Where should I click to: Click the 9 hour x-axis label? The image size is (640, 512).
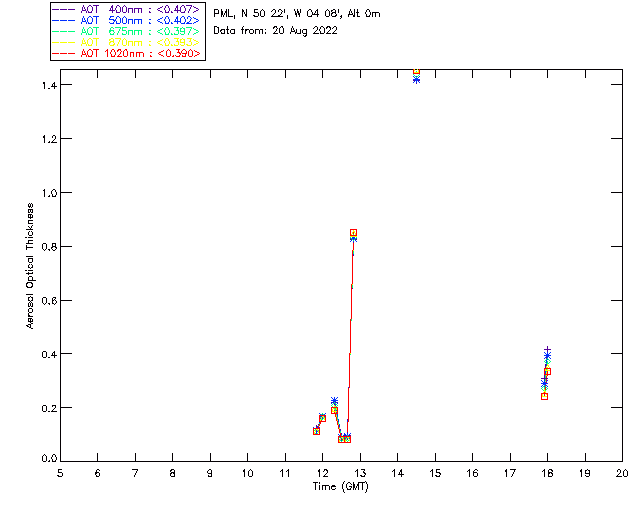click(210, 473)
